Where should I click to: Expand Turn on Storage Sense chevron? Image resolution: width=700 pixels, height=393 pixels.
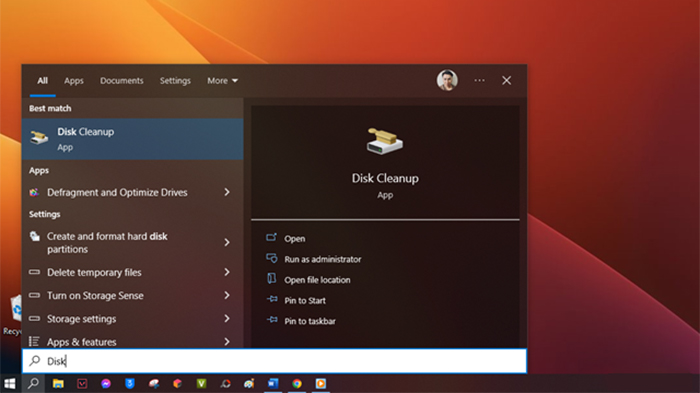(227, 295)
